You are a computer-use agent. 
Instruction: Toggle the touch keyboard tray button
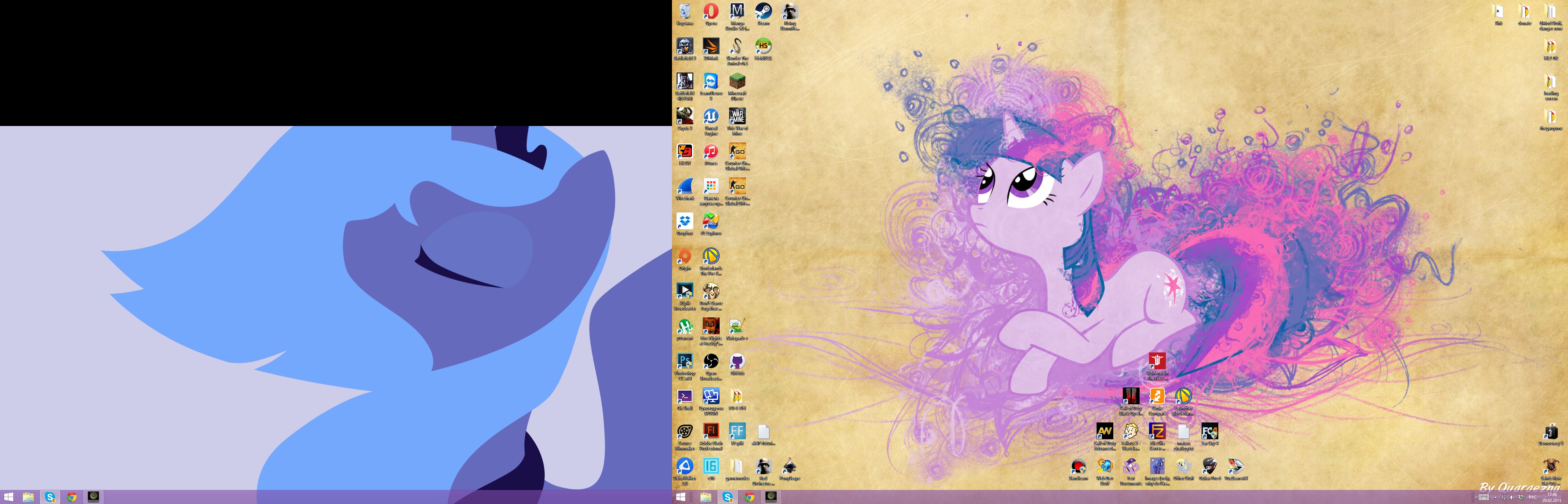1484,497
